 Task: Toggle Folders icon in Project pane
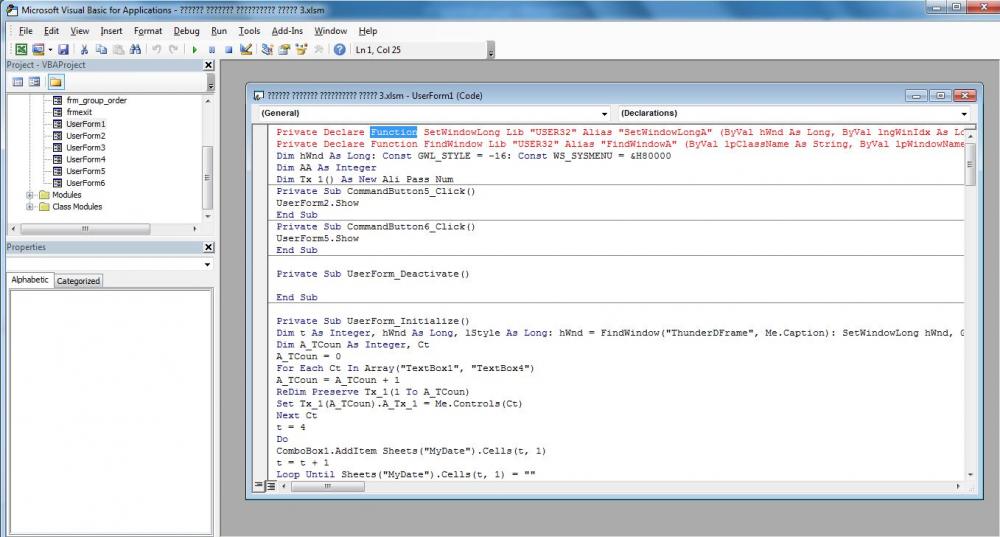(x=55, y=82)
